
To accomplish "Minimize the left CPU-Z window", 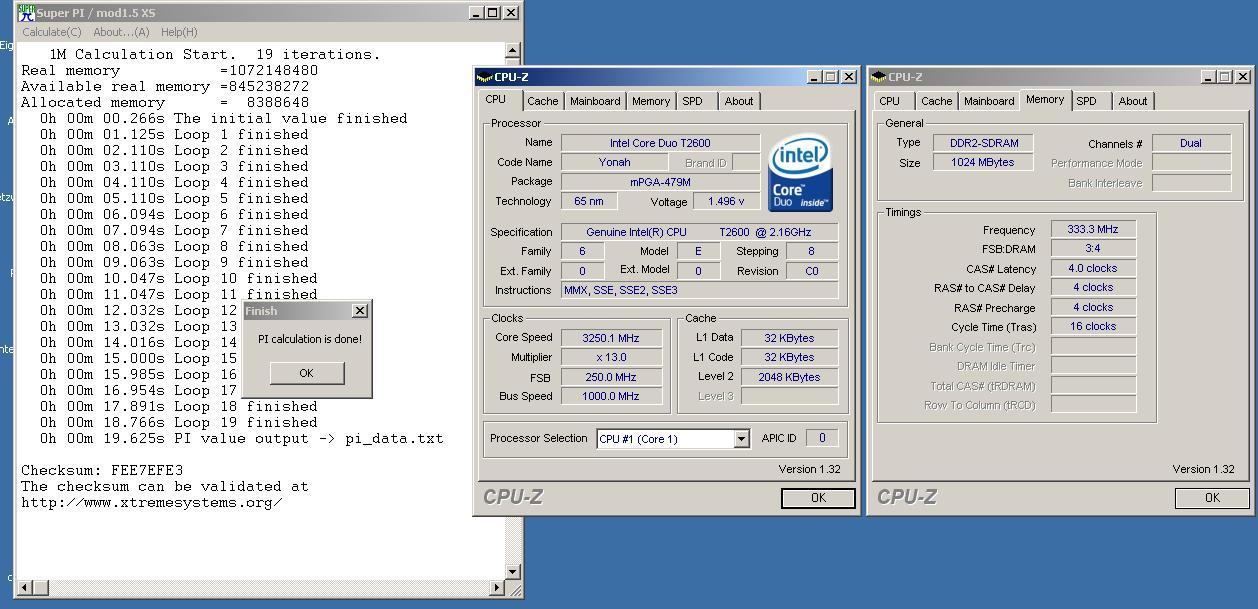I will [814, 77].
